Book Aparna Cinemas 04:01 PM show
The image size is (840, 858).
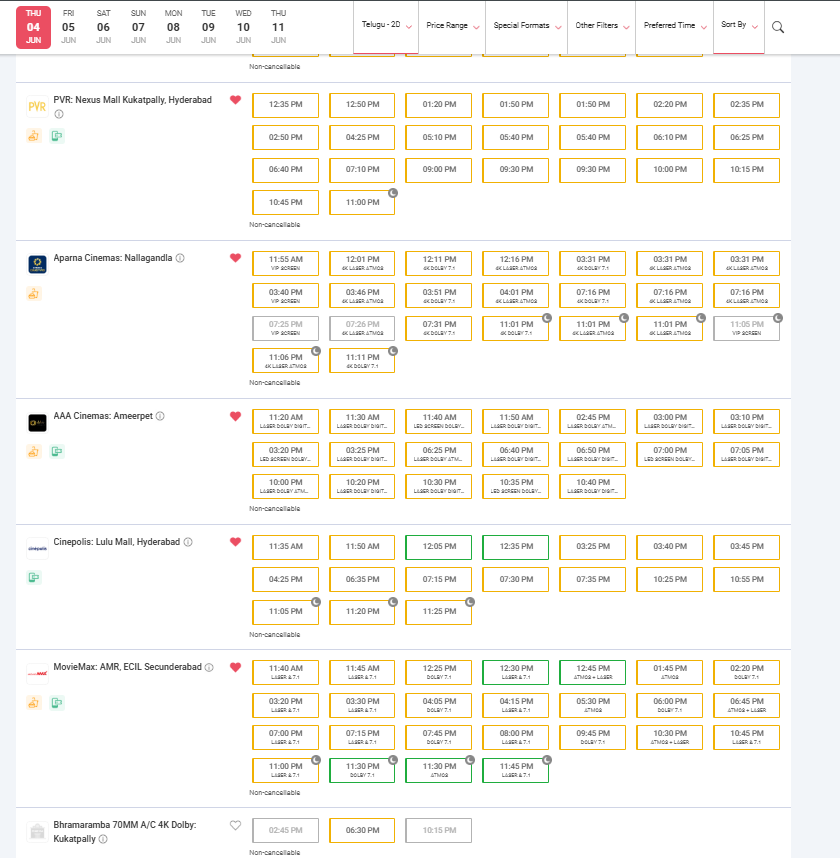click(515, 296)
